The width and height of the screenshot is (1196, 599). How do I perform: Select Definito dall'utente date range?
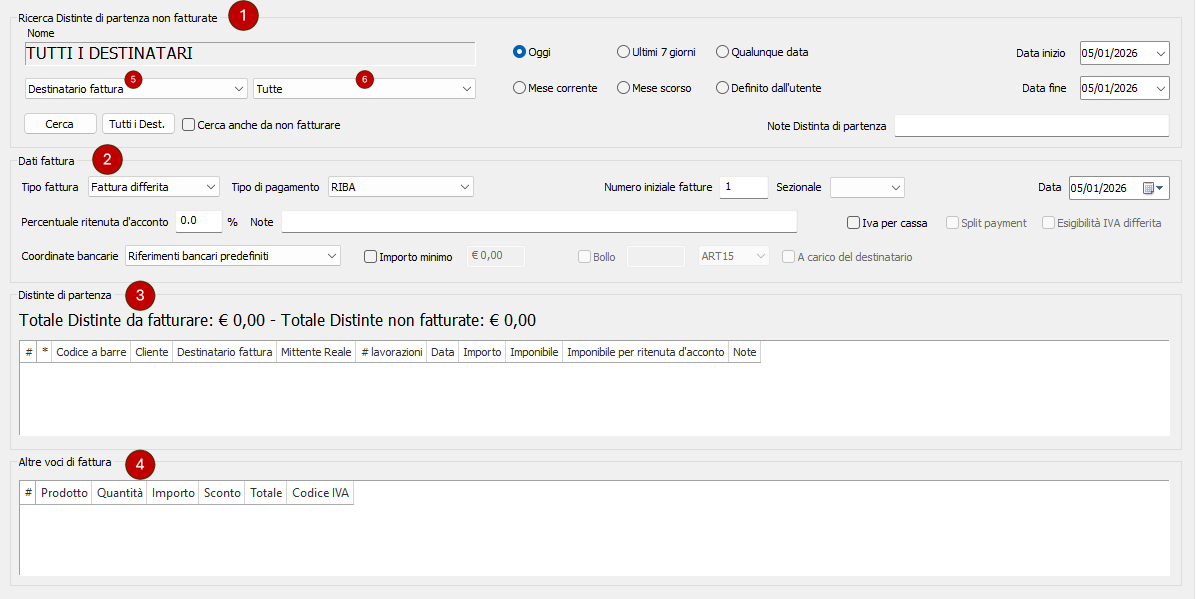(x=723, y=88)
